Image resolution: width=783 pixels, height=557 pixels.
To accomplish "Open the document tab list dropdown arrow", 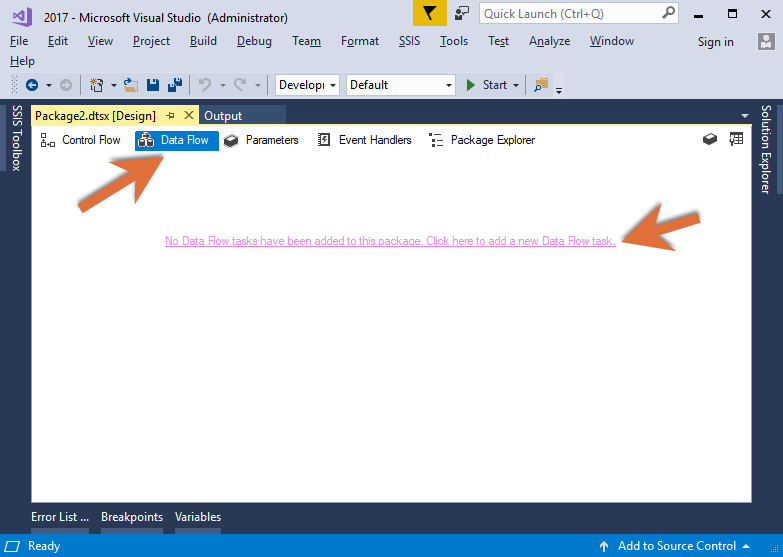I will pos(745,116).
